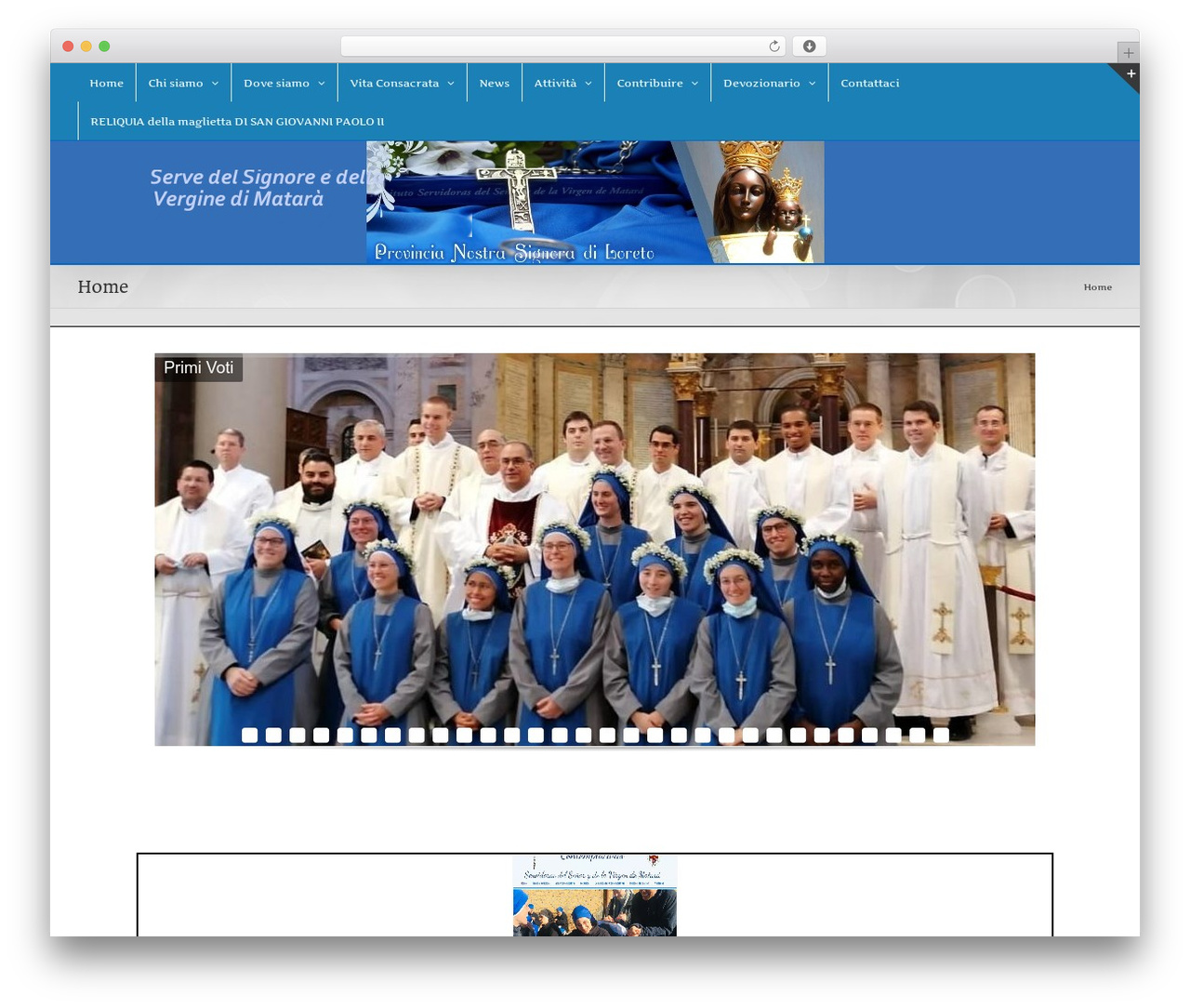Select Contattaci in the navigation bar
Screen dimensions: 1190x1008
[870, 83]
